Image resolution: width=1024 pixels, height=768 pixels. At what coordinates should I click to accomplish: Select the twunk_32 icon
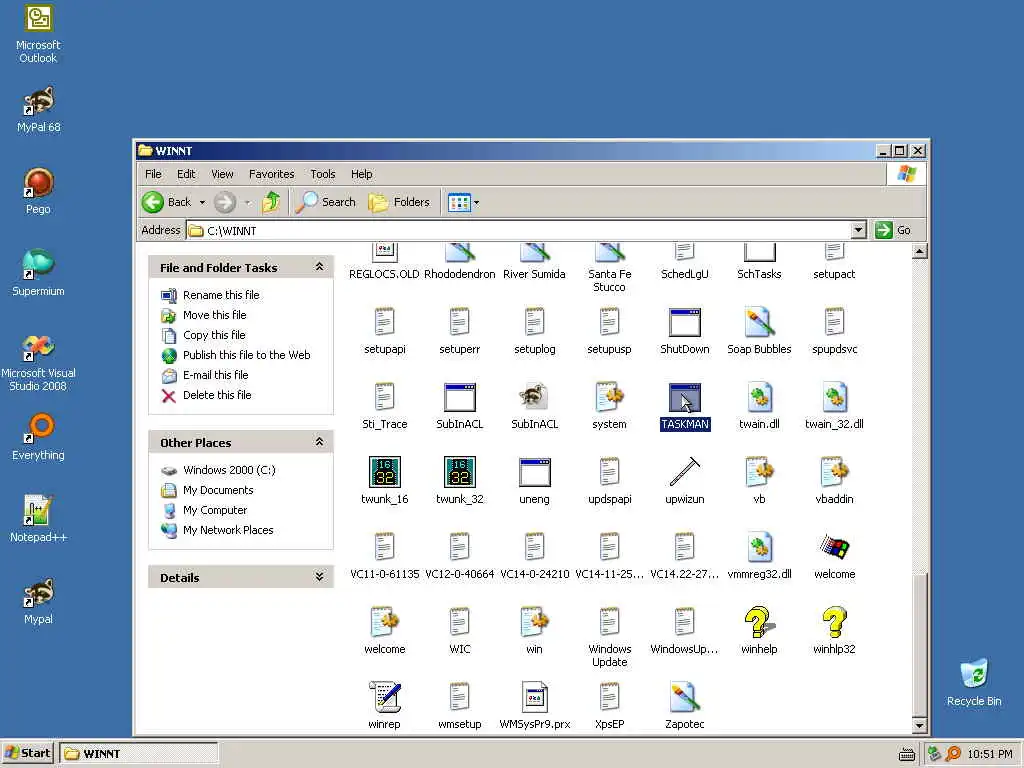[460, 472]
